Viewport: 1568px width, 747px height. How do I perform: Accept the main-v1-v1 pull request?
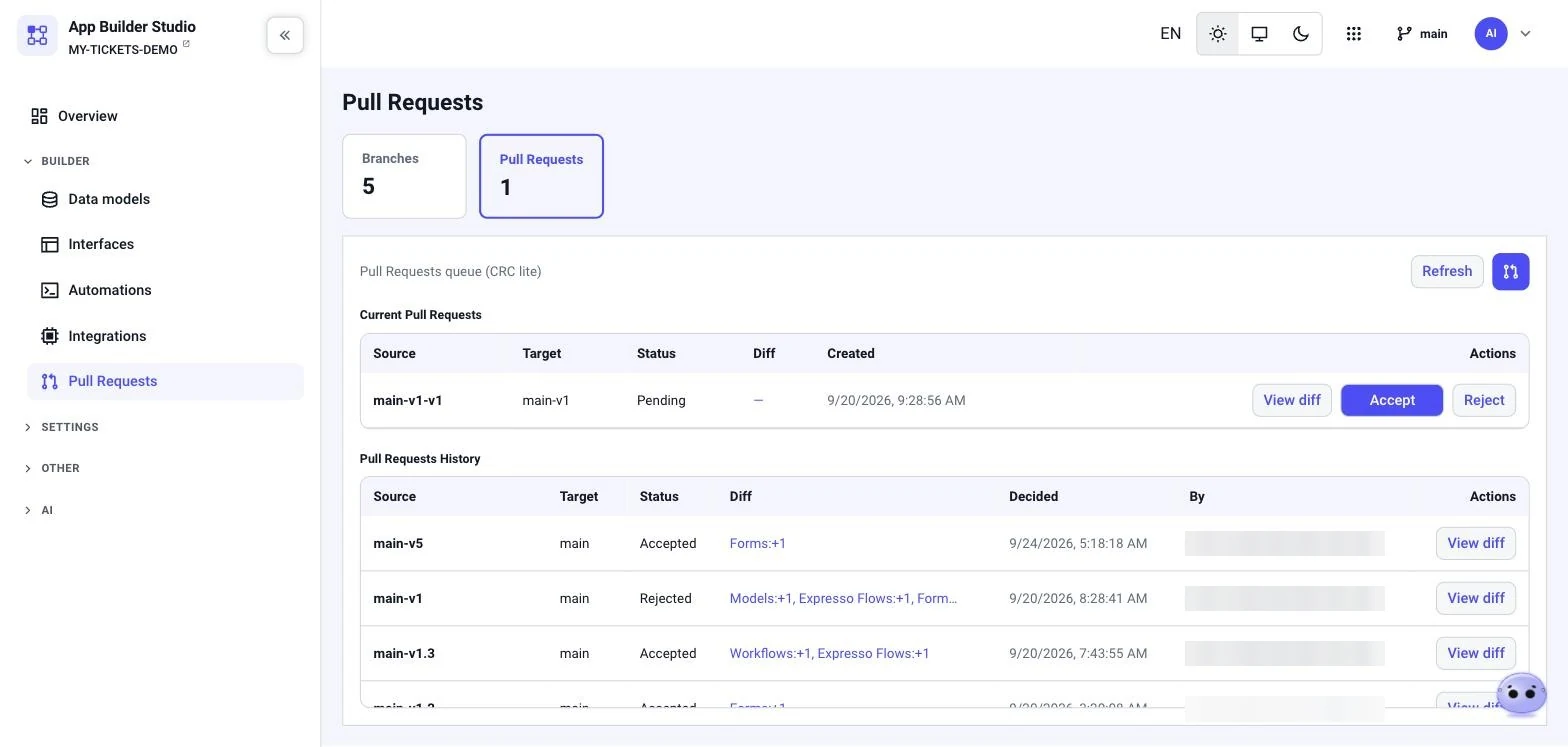[1391, 400]
